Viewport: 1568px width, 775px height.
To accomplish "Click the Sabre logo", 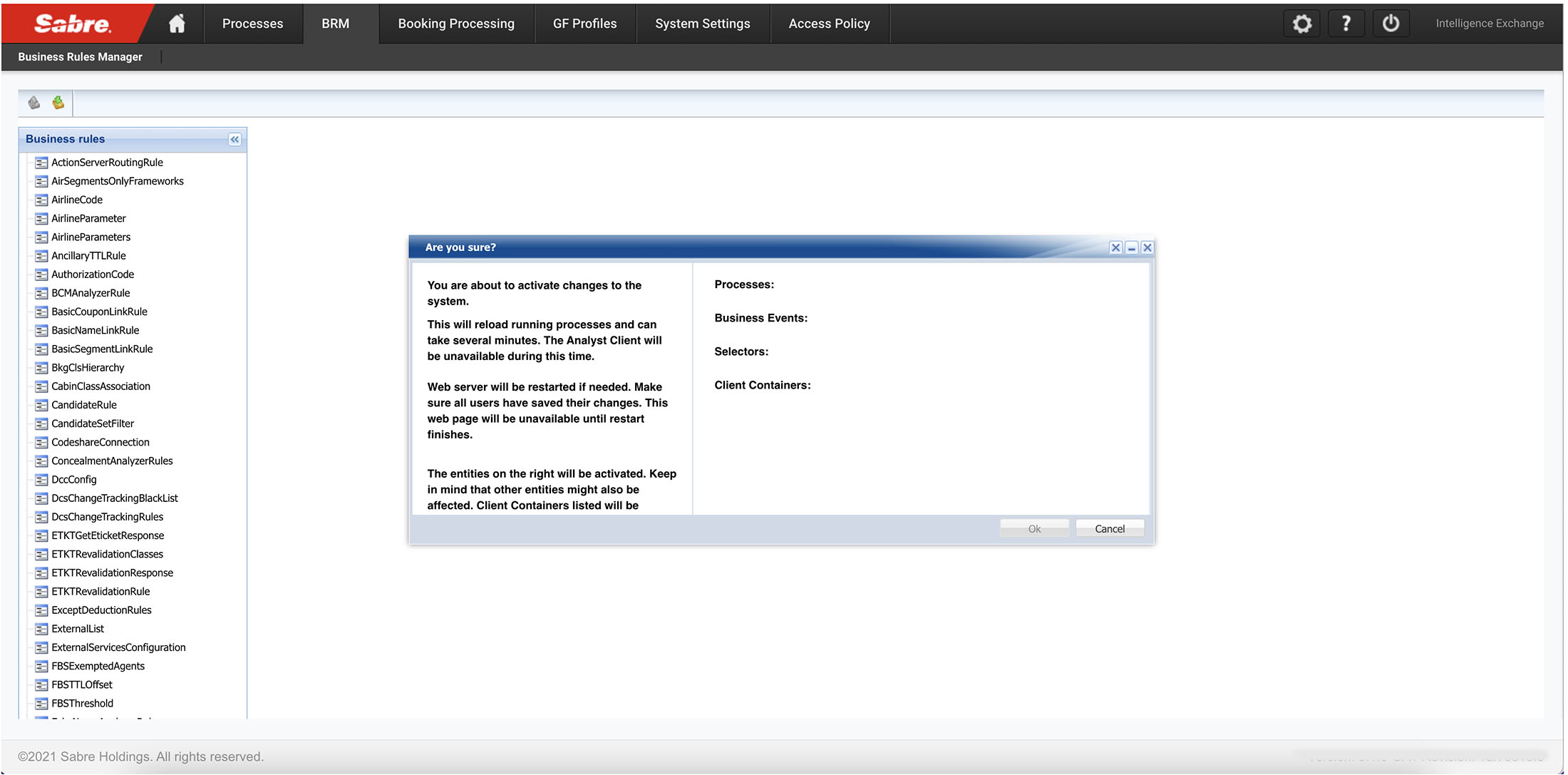I will coord(72,24).
